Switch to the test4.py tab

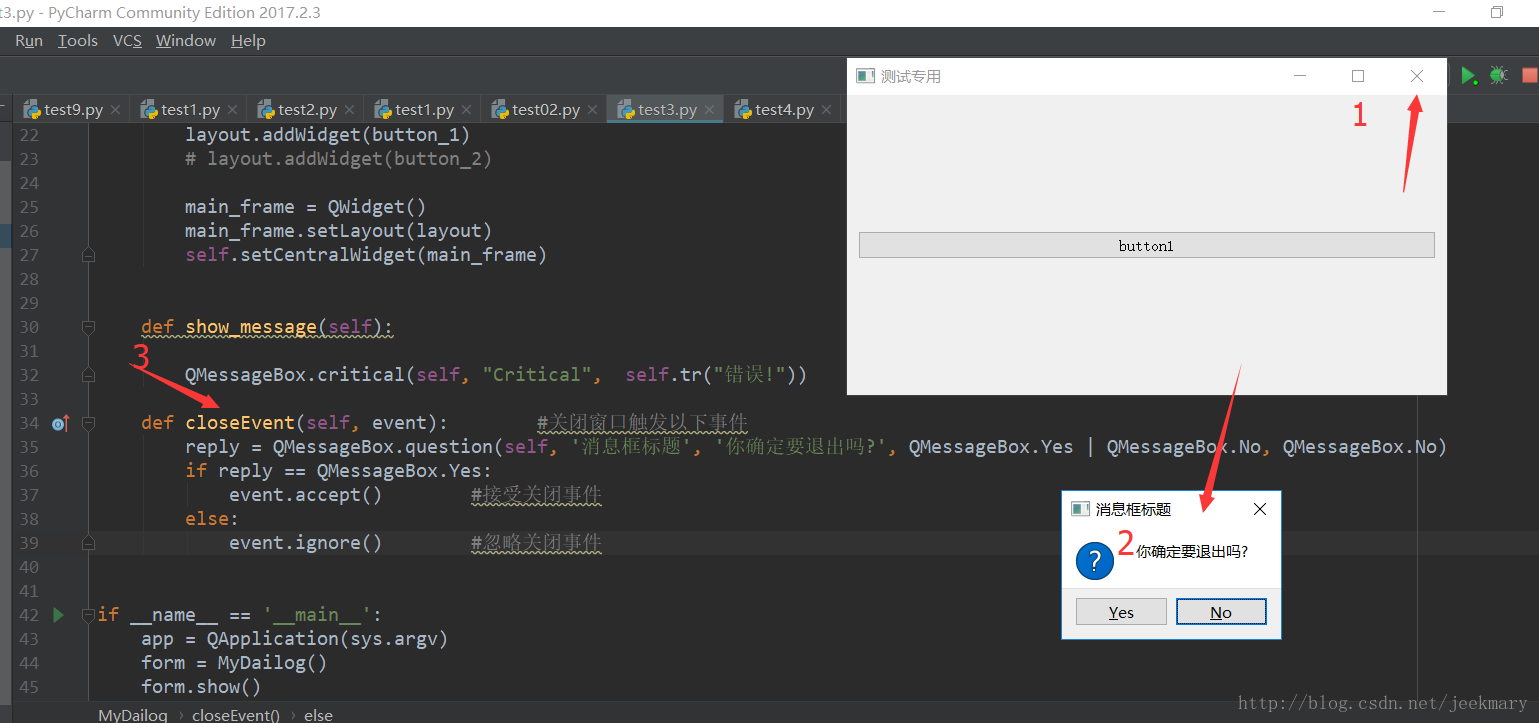point(784,110)
